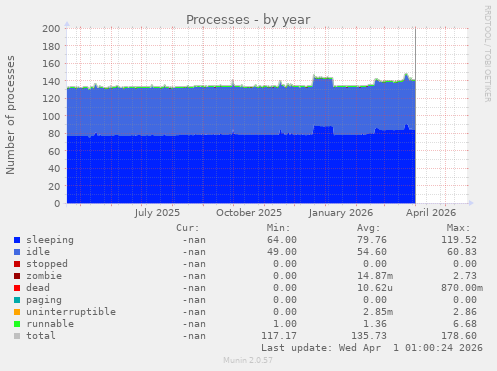Screen dimensions: 497x371
Task: Click uninterruptible avg value 2.85m
Action: [x=378, y=312]
